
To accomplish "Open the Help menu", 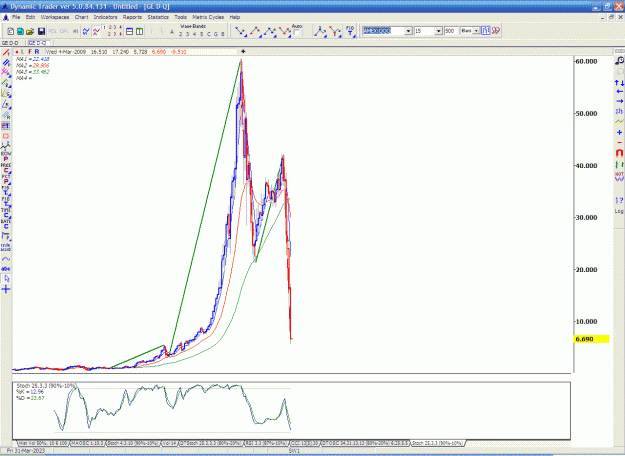I will [x=235, y=17].
